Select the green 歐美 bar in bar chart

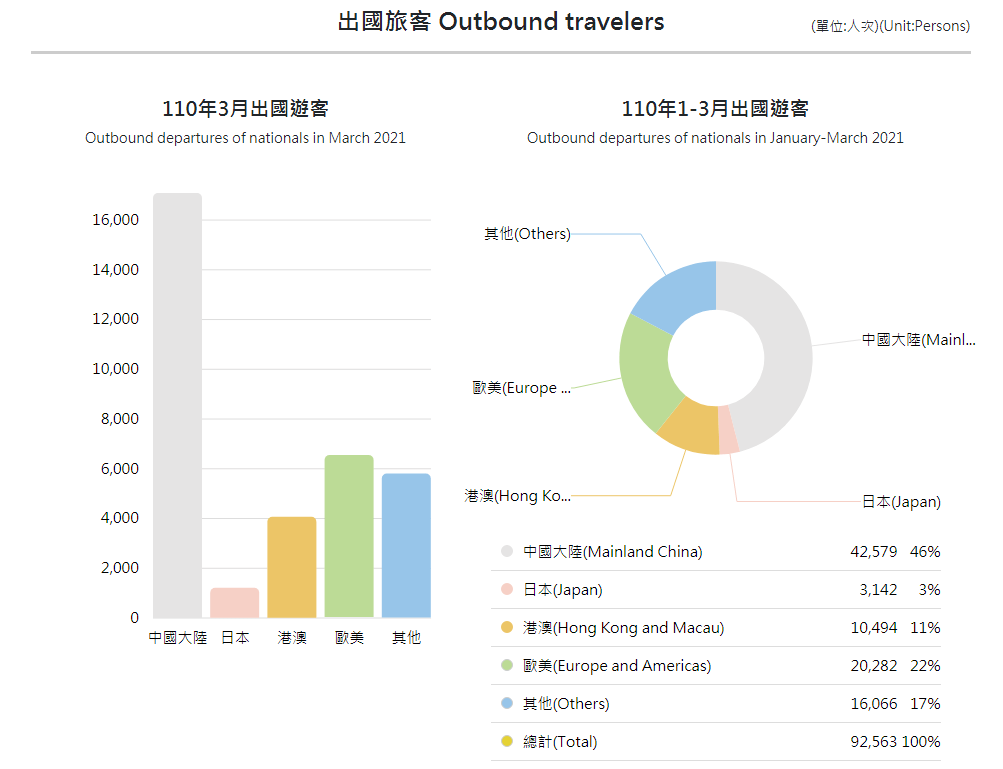pyautogui.click(x=349, y=536)
